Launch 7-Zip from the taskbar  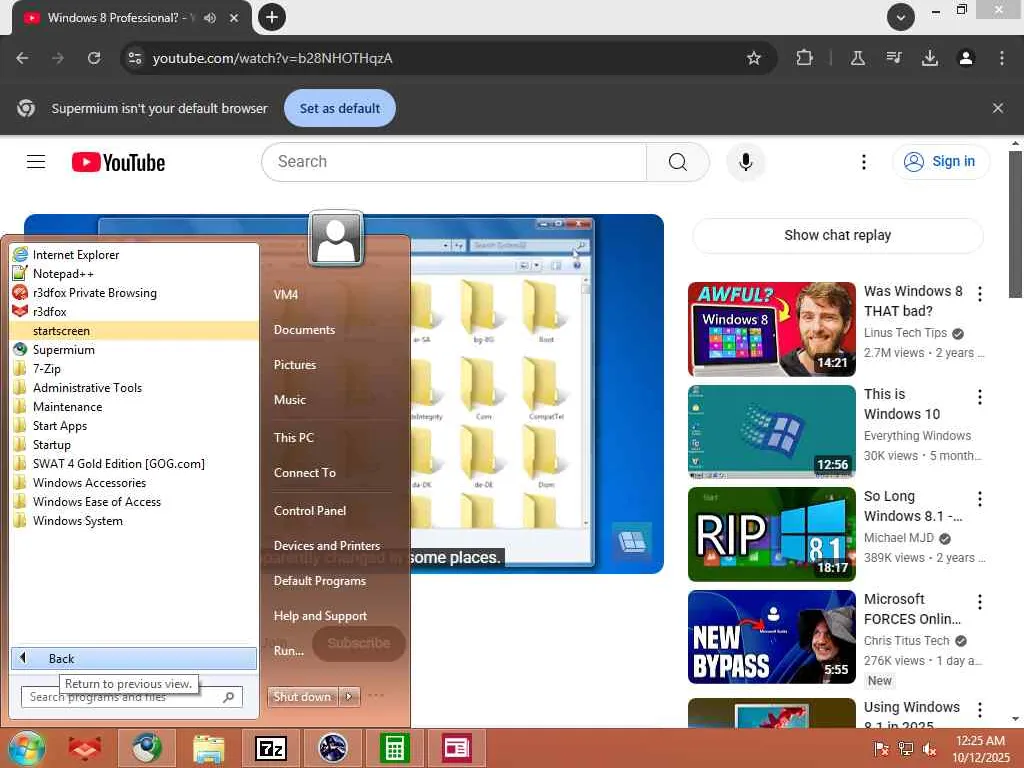click(271, 748)
